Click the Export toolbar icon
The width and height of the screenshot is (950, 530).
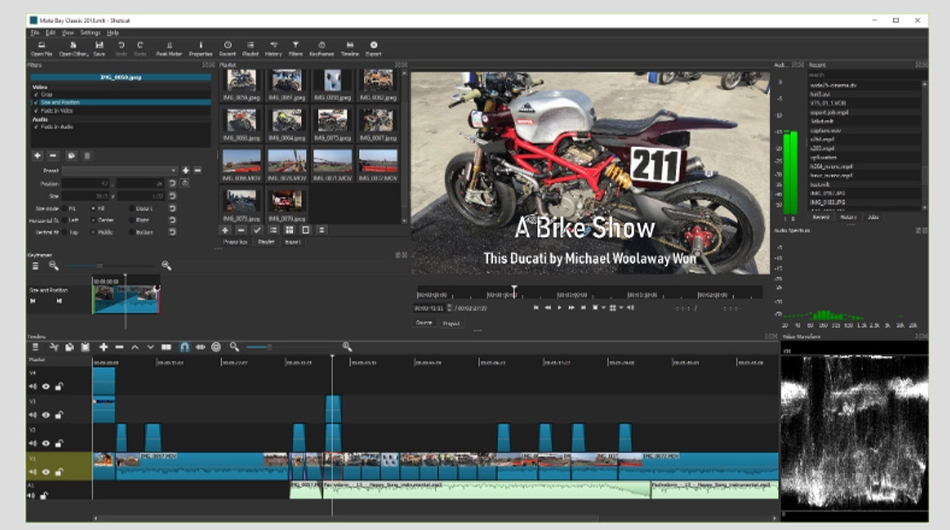click(x=374, y=48)
